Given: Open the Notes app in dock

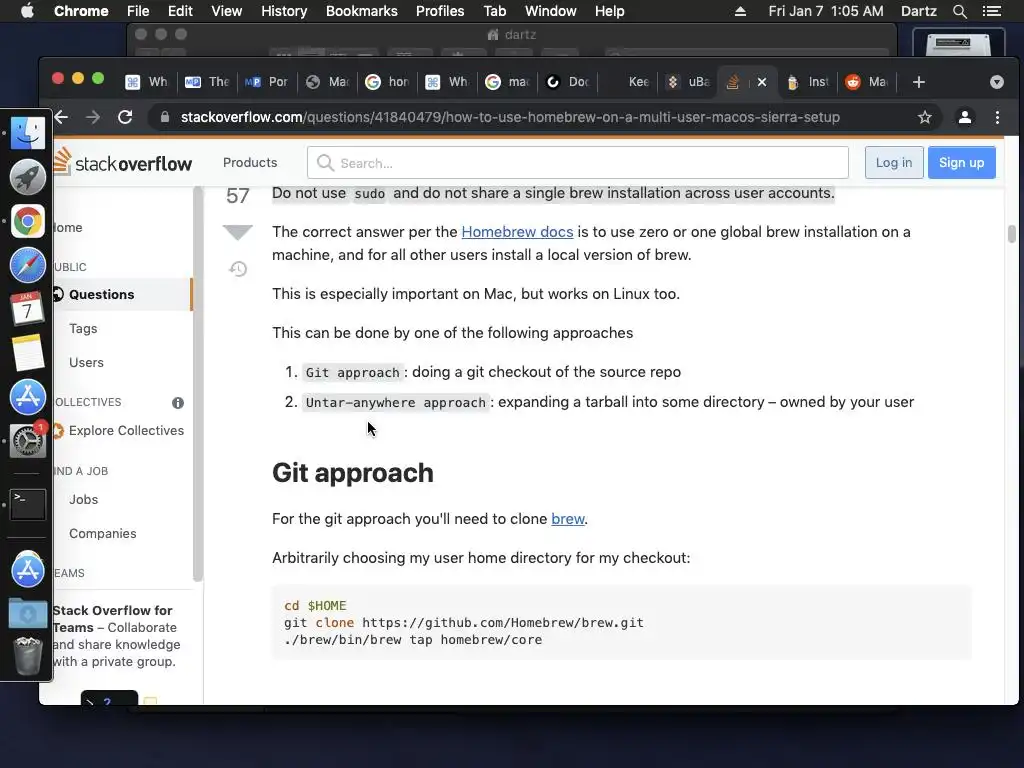Looking at the screenshot, I should [27, 353].
